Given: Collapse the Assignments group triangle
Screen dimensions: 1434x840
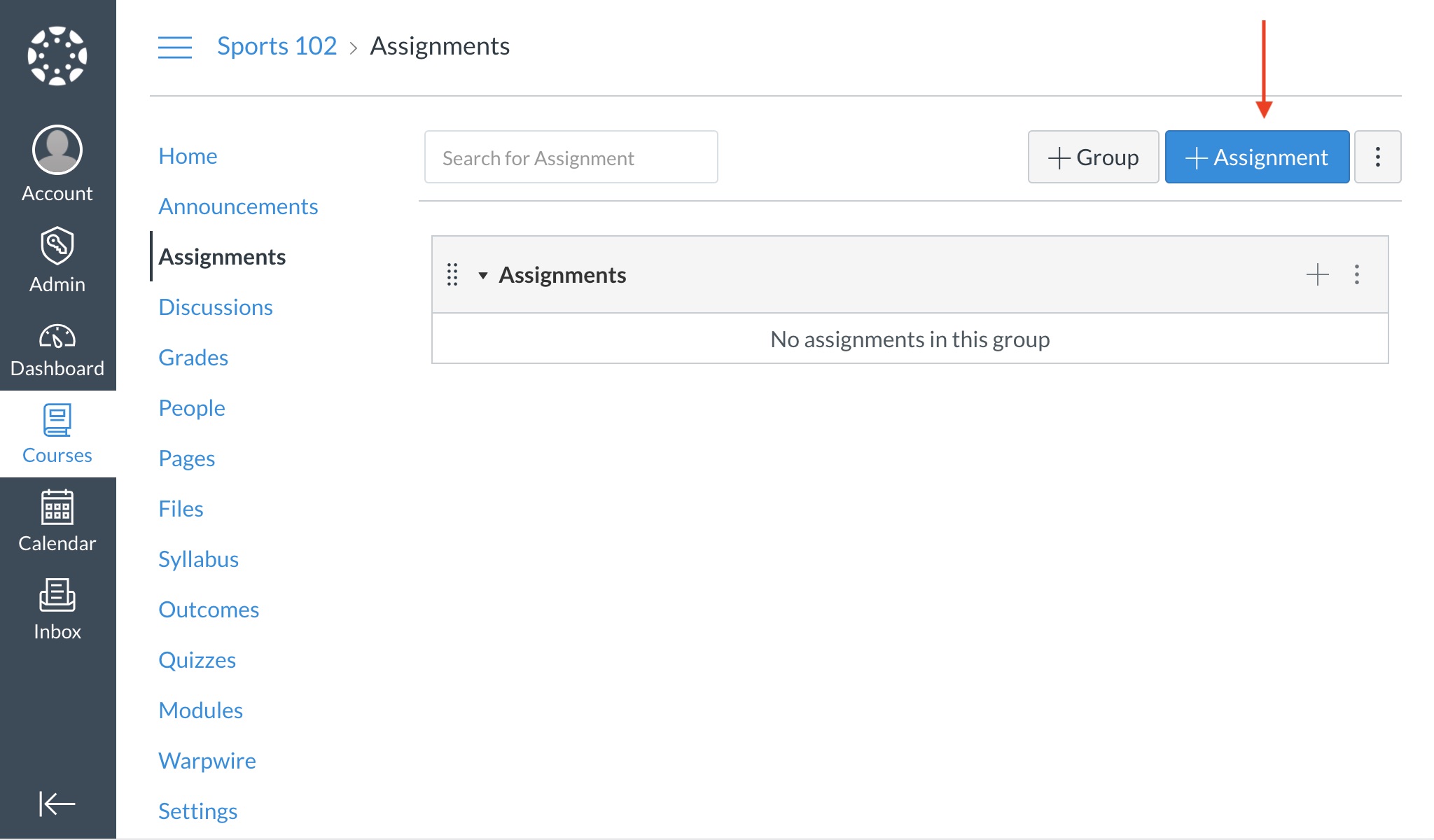Looking at the screenshot, I should (482, 275).
